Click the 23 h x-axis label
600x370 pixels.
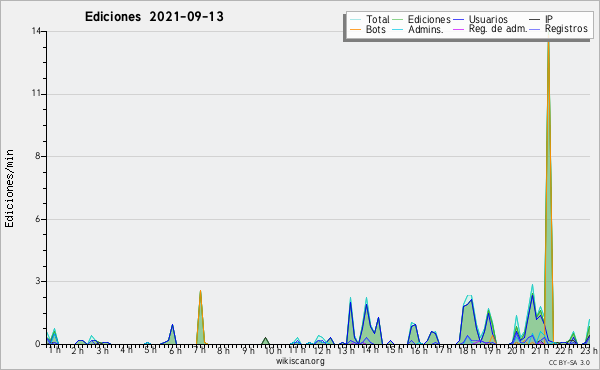(x=589, y=350)
